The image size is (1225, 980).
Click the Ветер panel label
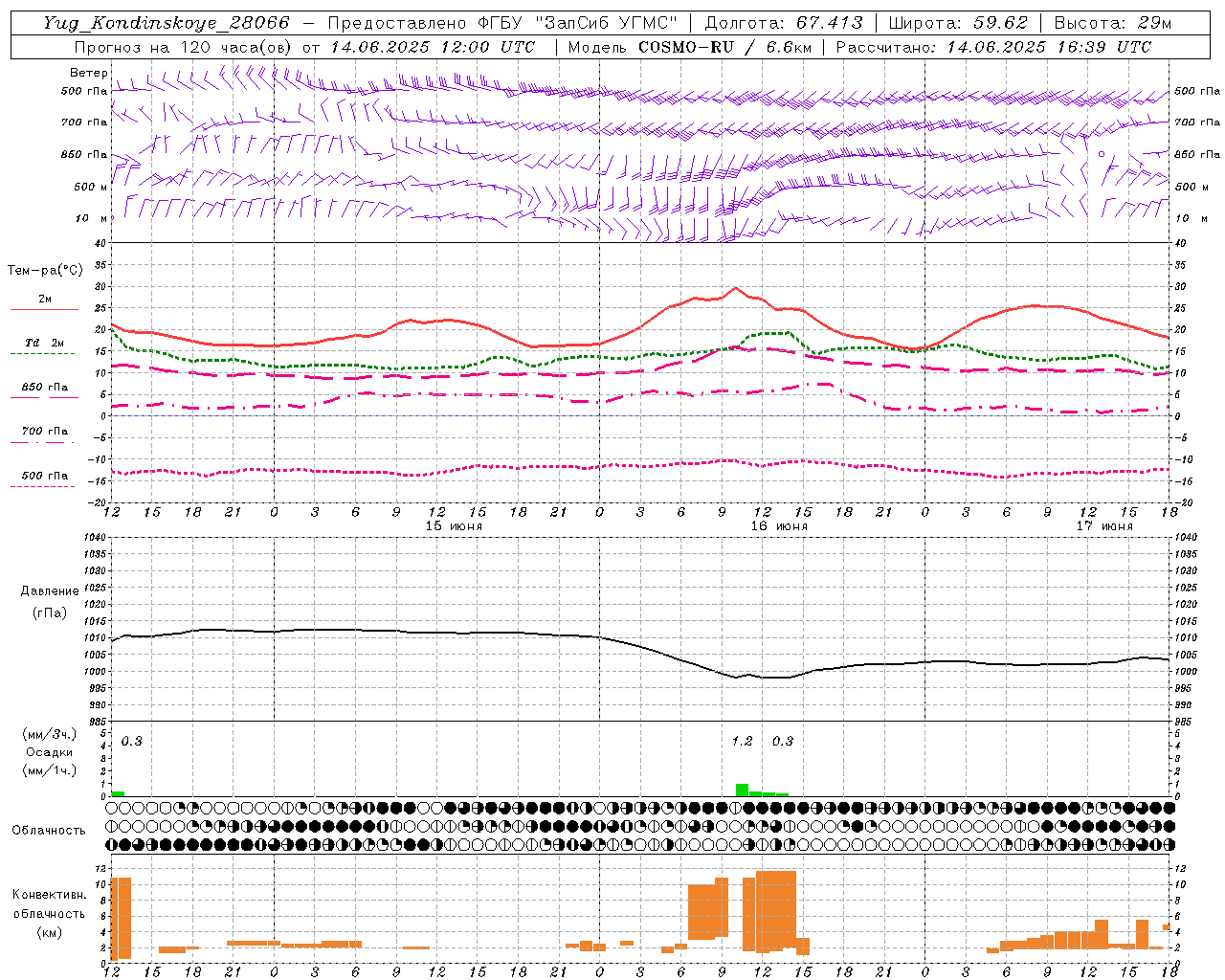pyautogui.click(x=88, y=73)
